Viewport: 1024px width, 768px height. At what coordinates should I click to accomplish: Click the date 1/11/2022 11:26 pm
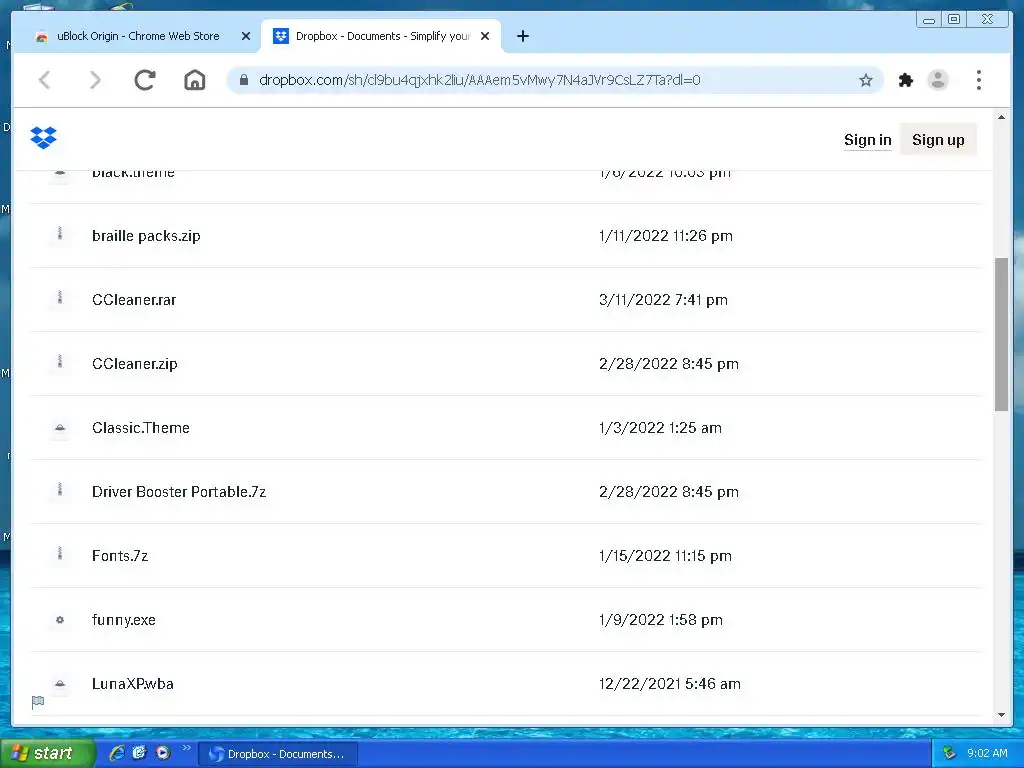(665, 236)
